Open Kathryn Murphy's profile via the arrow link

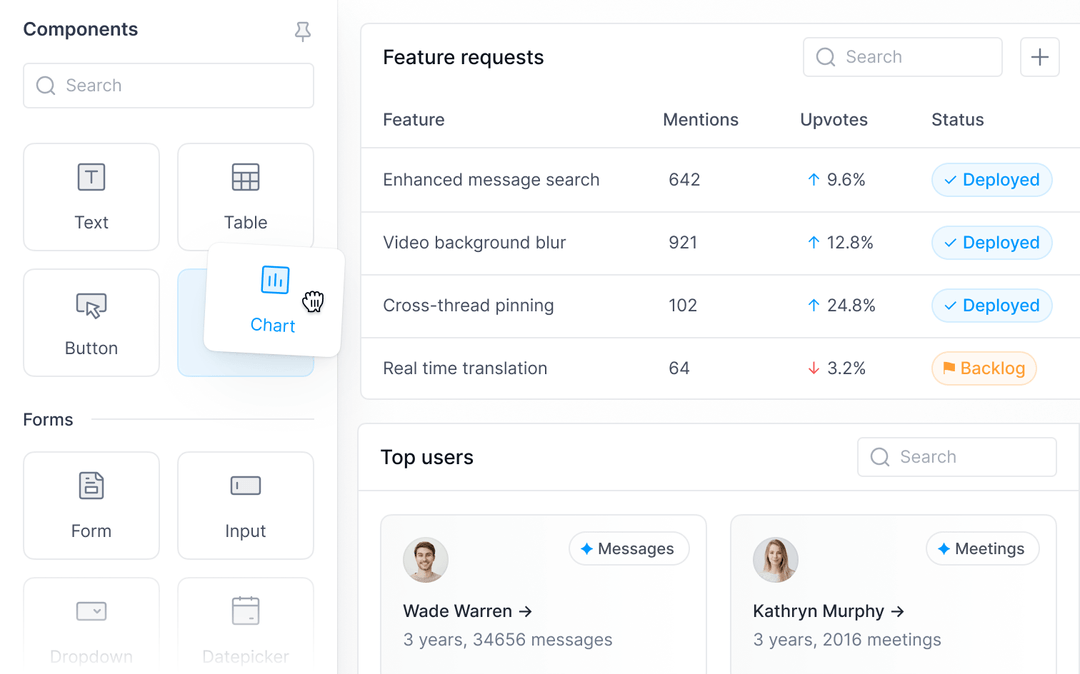898,611
